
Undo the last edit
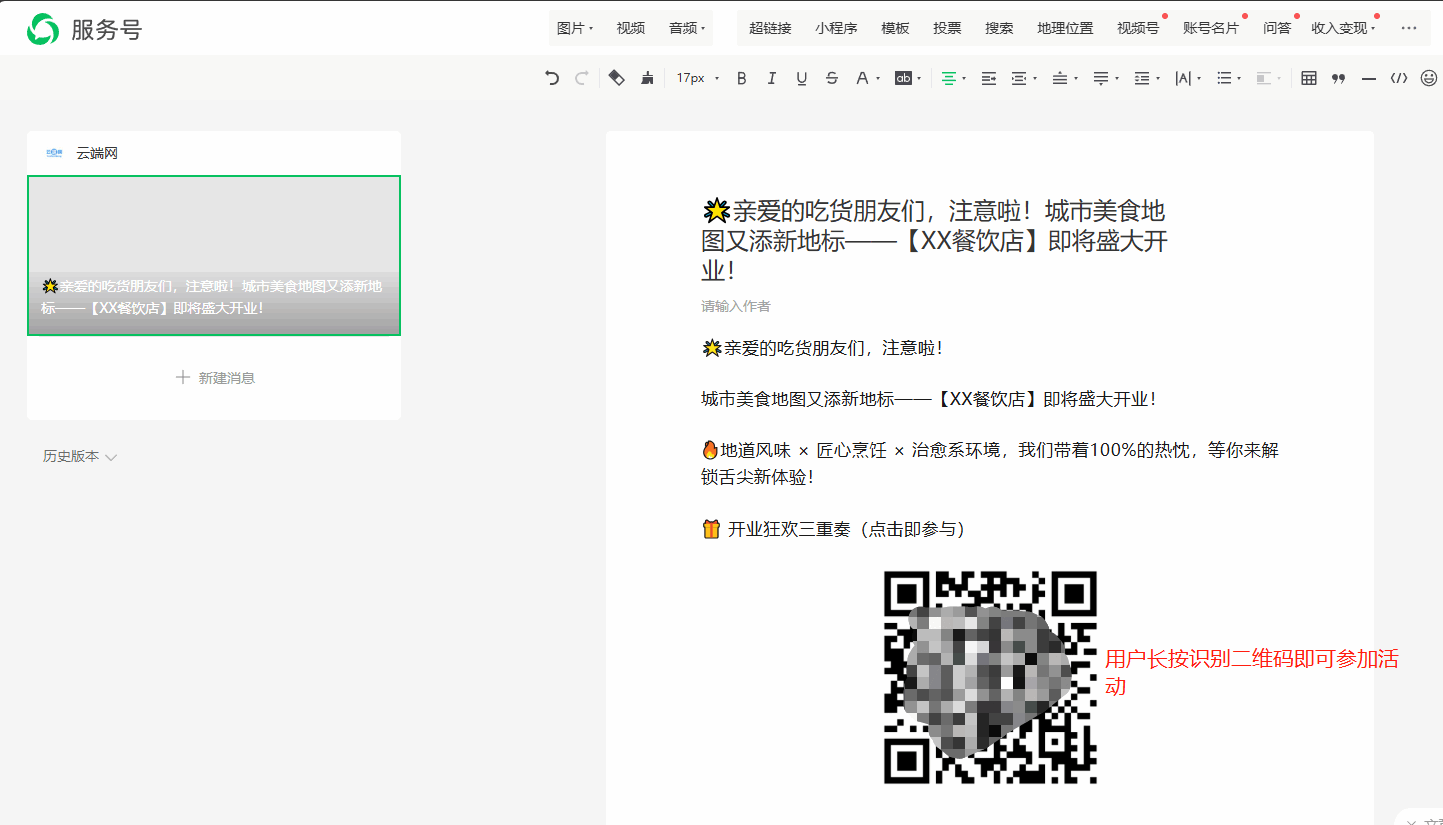(x=552, y=78)
